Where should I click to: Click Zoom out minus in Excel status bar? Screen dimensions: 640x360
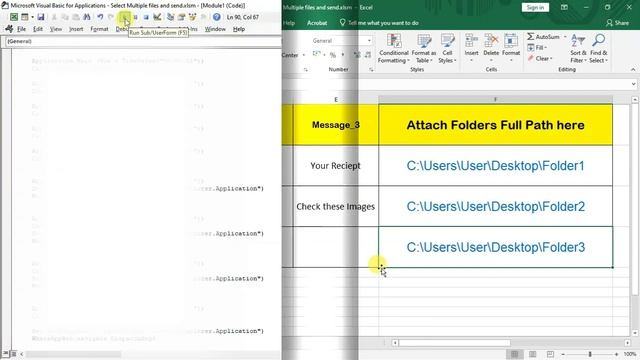pyautogui.click(x=563, y=354)
